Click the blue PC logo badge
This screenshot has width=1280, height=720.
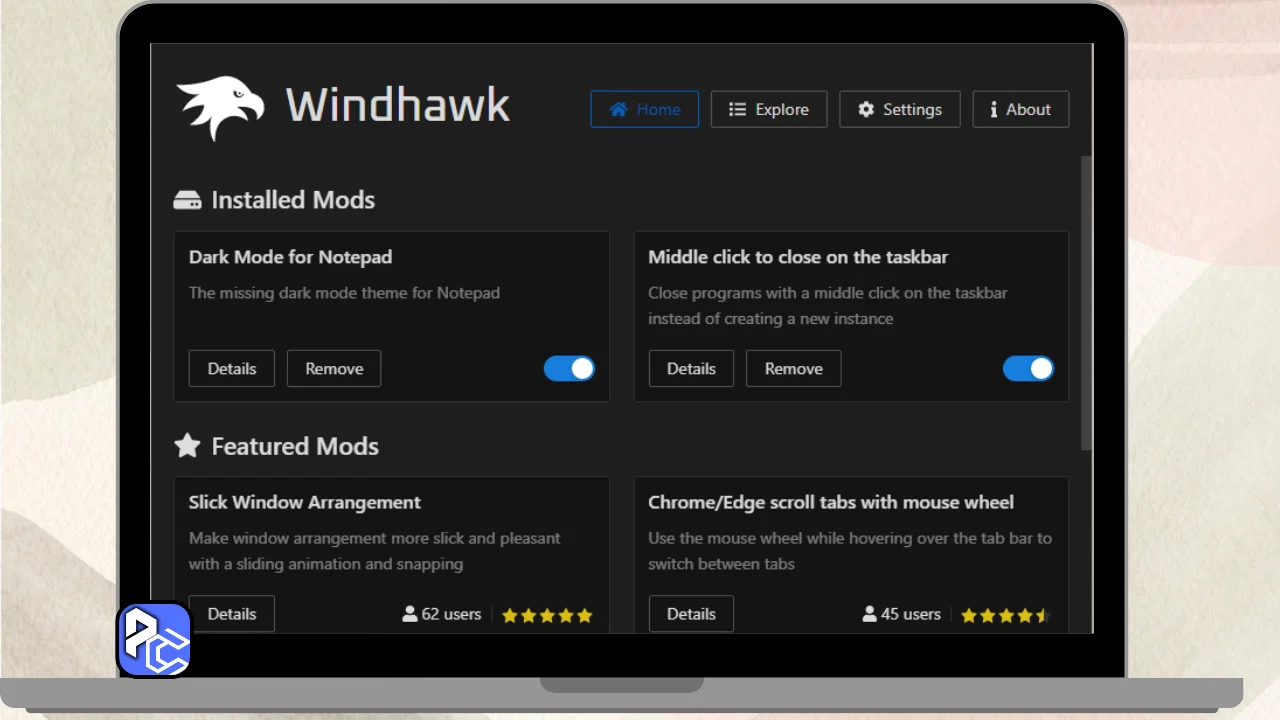pos(155,640)
